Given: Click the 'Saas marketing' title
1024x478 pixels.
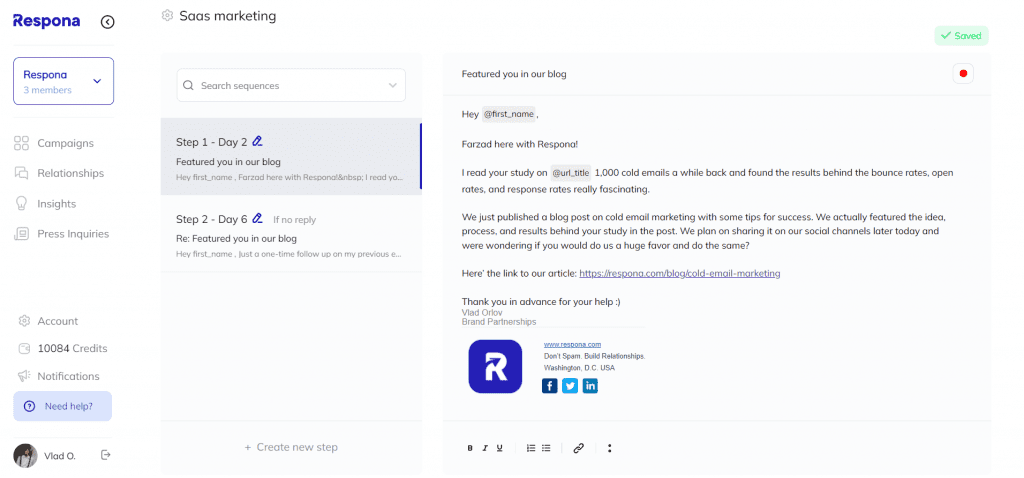Looking at the screenshot, I should point(228,16).
